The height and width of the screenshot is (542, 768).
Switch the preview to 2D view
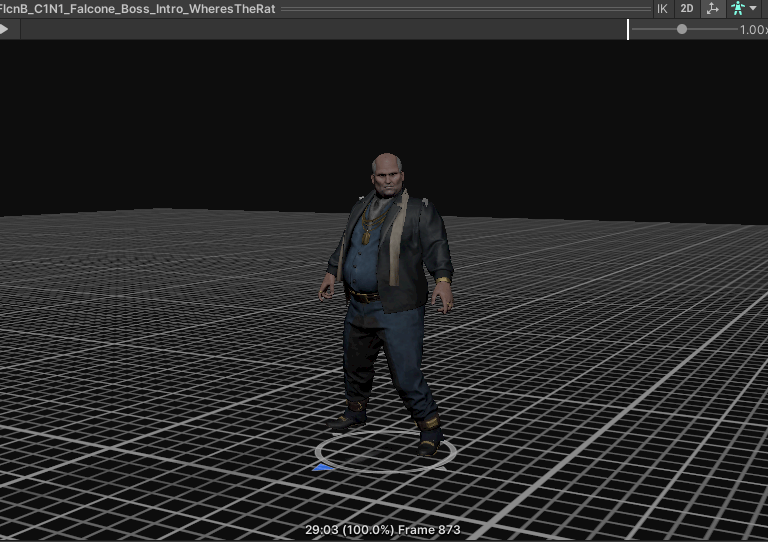coord(687,9)
